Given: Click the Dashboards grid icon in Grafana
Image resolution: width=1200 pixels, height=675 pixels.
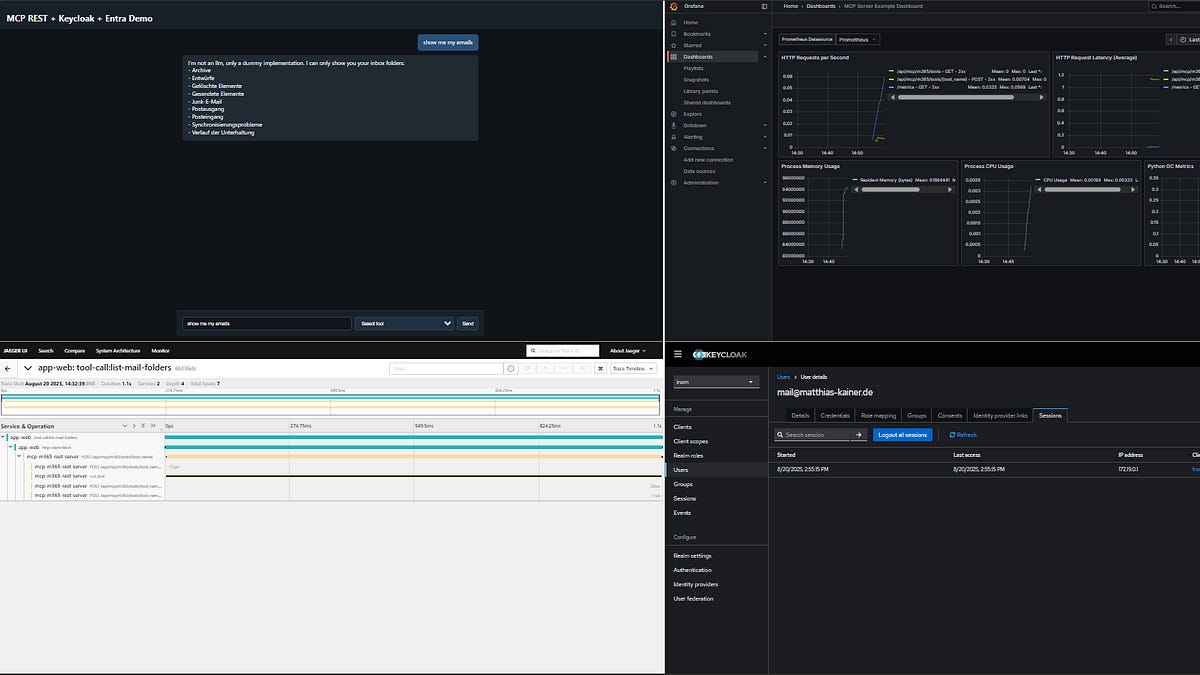Looking at the screenshot, I should tap(673, 57).
